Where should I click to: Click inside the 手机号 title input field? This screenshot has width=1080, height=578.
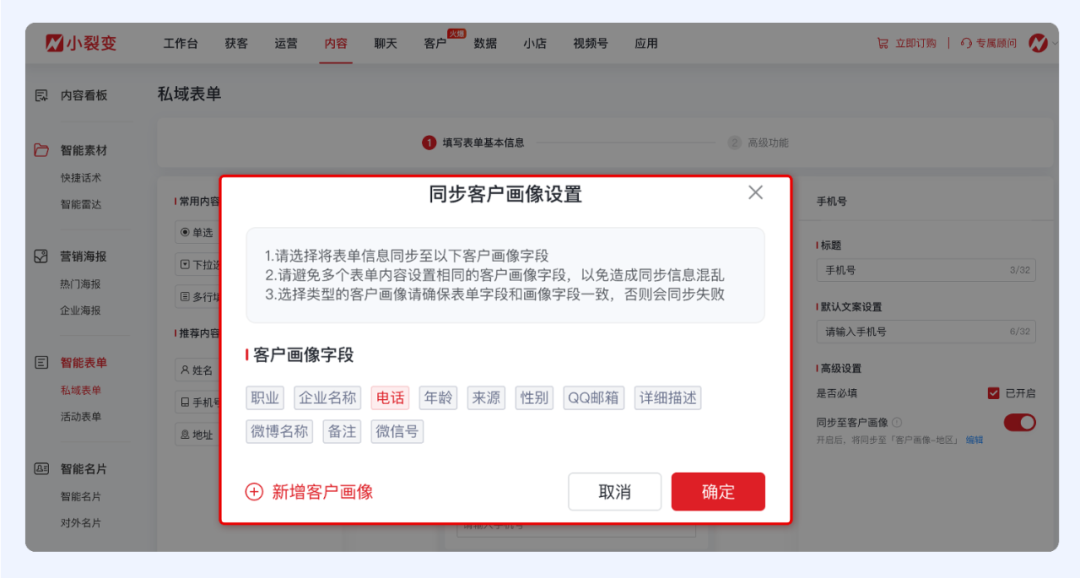point(925,270)
